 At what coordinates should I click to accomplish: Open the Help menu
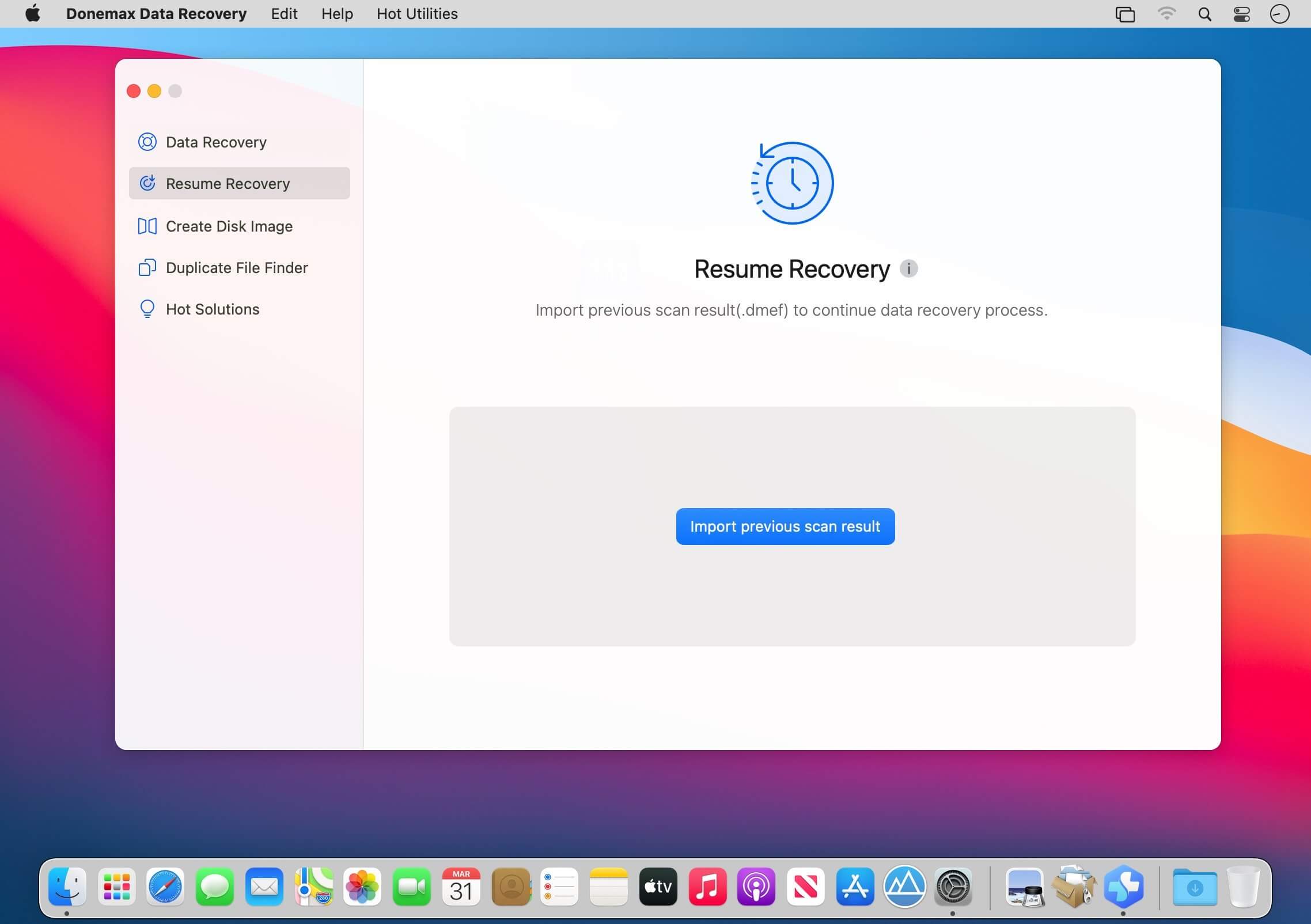337,14
